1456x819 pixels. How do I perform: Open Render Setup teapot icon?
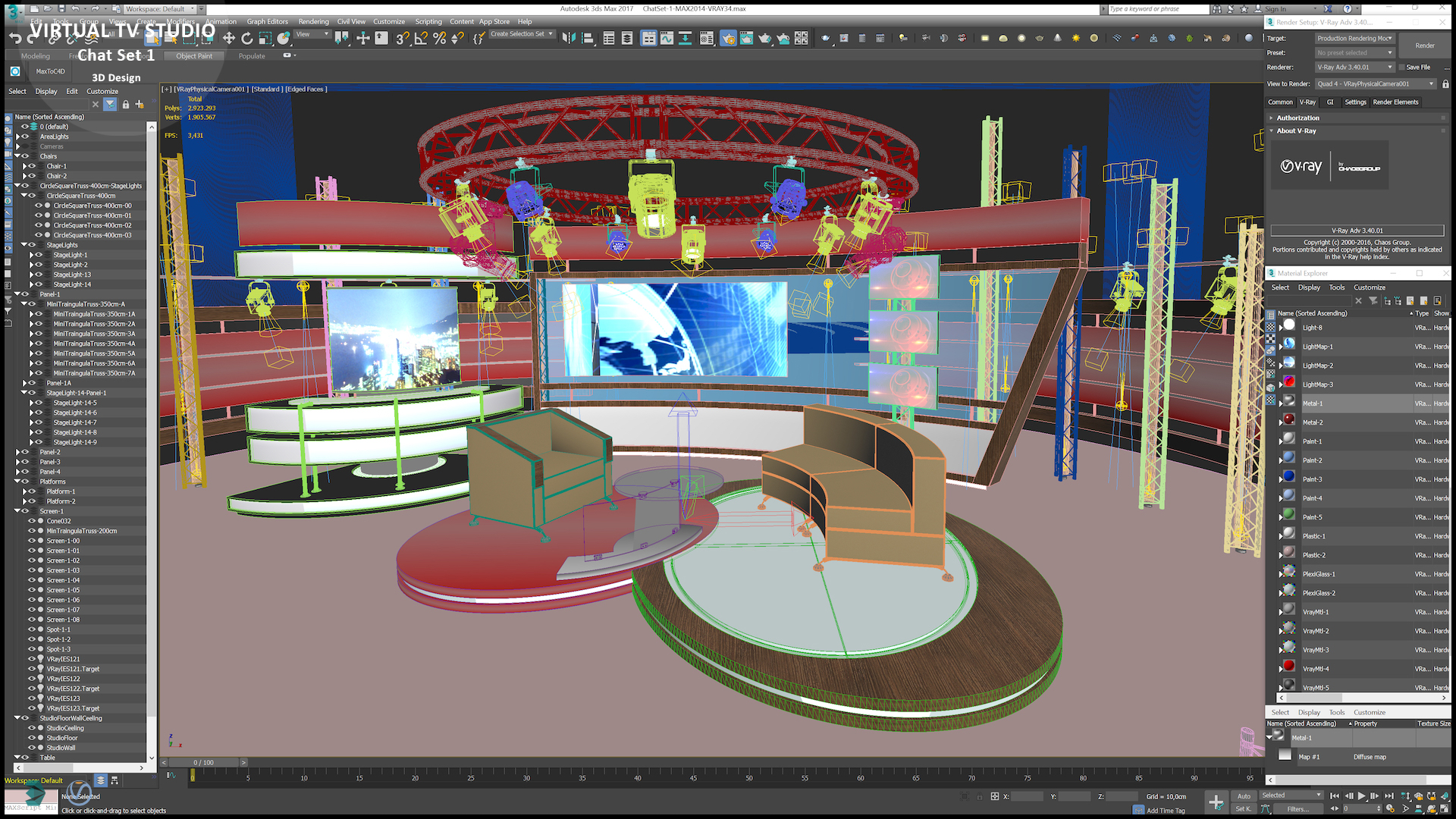[728, 38]
